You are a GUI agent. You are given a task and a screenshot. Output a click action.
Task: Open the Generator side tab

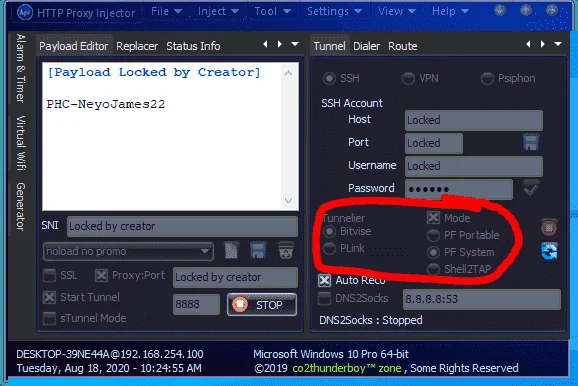click(21, 206)
